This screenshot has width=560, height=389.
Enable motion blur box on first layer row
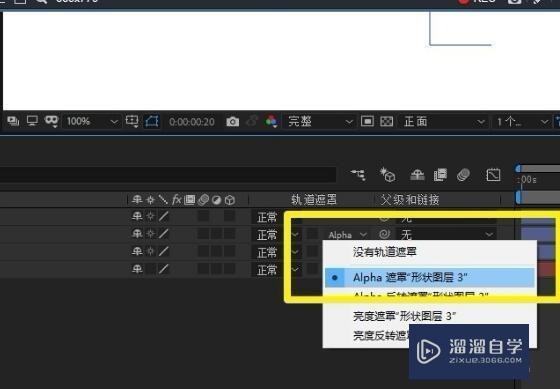coord(203,216)
